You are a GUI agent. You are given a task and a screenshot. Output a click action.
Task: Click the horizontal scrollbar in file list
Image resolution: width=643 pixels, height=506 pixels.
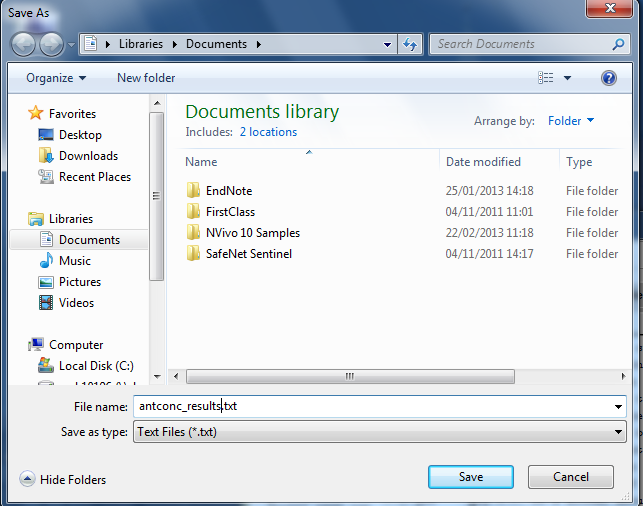349,376
